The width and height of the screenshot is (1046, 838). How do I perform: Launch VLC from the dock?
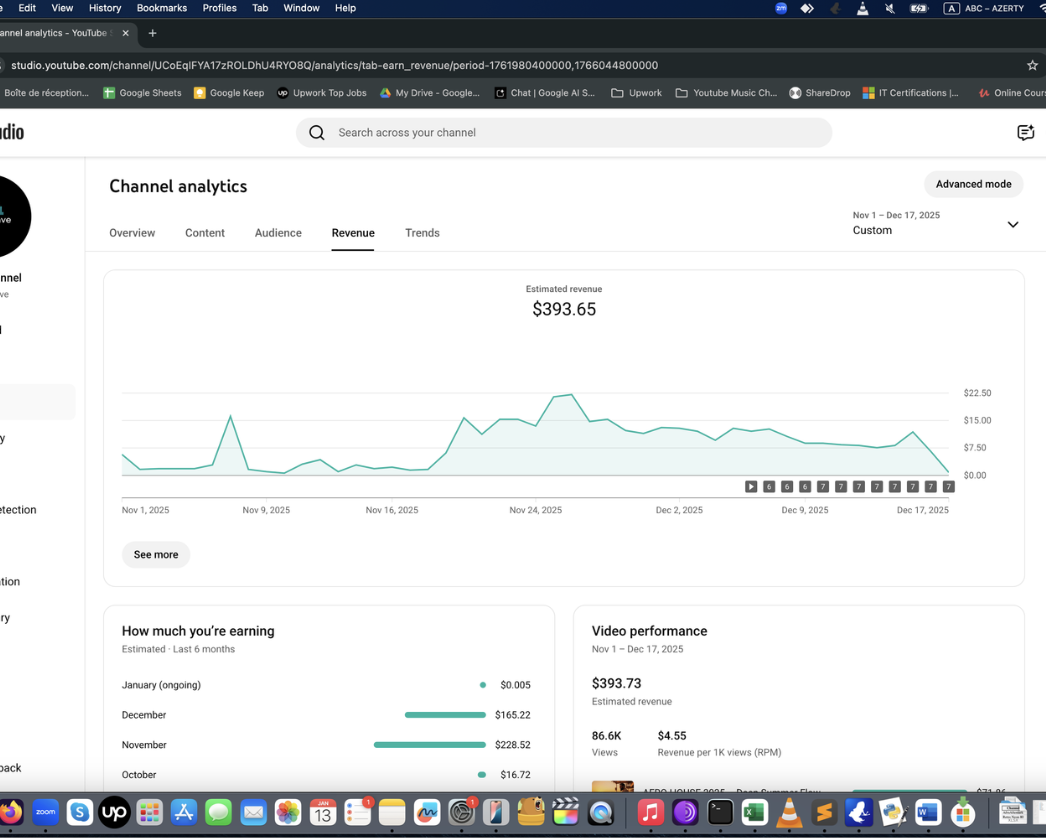[x=789, y=812]
